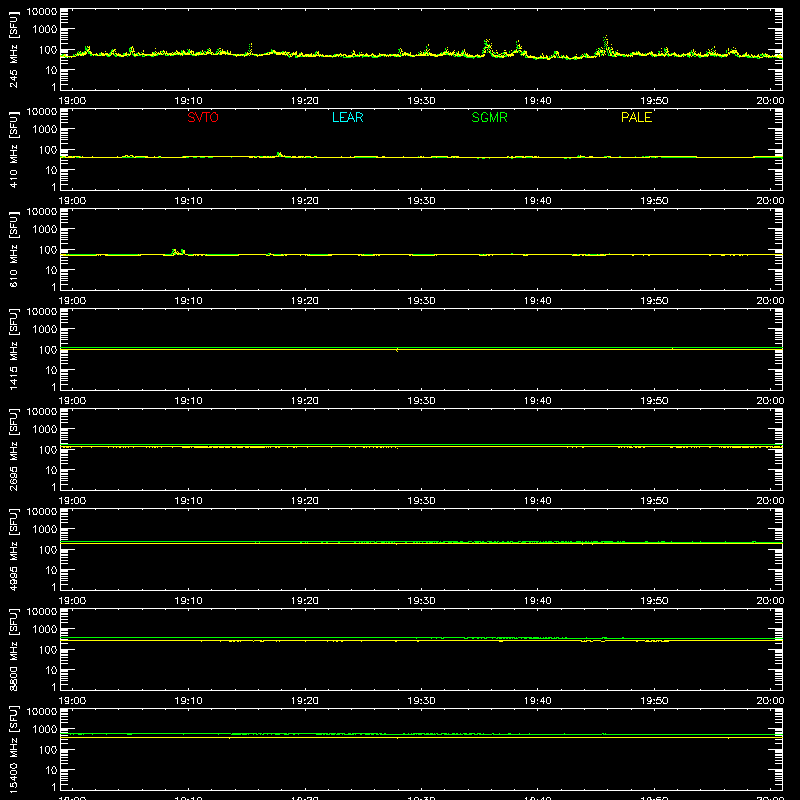Click the 245 MHz [SFU] axis label

(x=14, y=50)
